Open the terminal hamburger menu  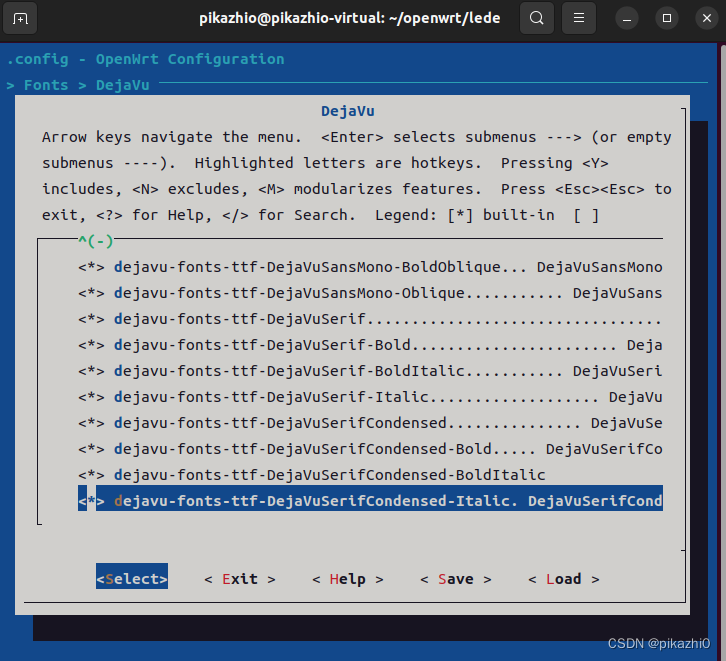[578, 18]
